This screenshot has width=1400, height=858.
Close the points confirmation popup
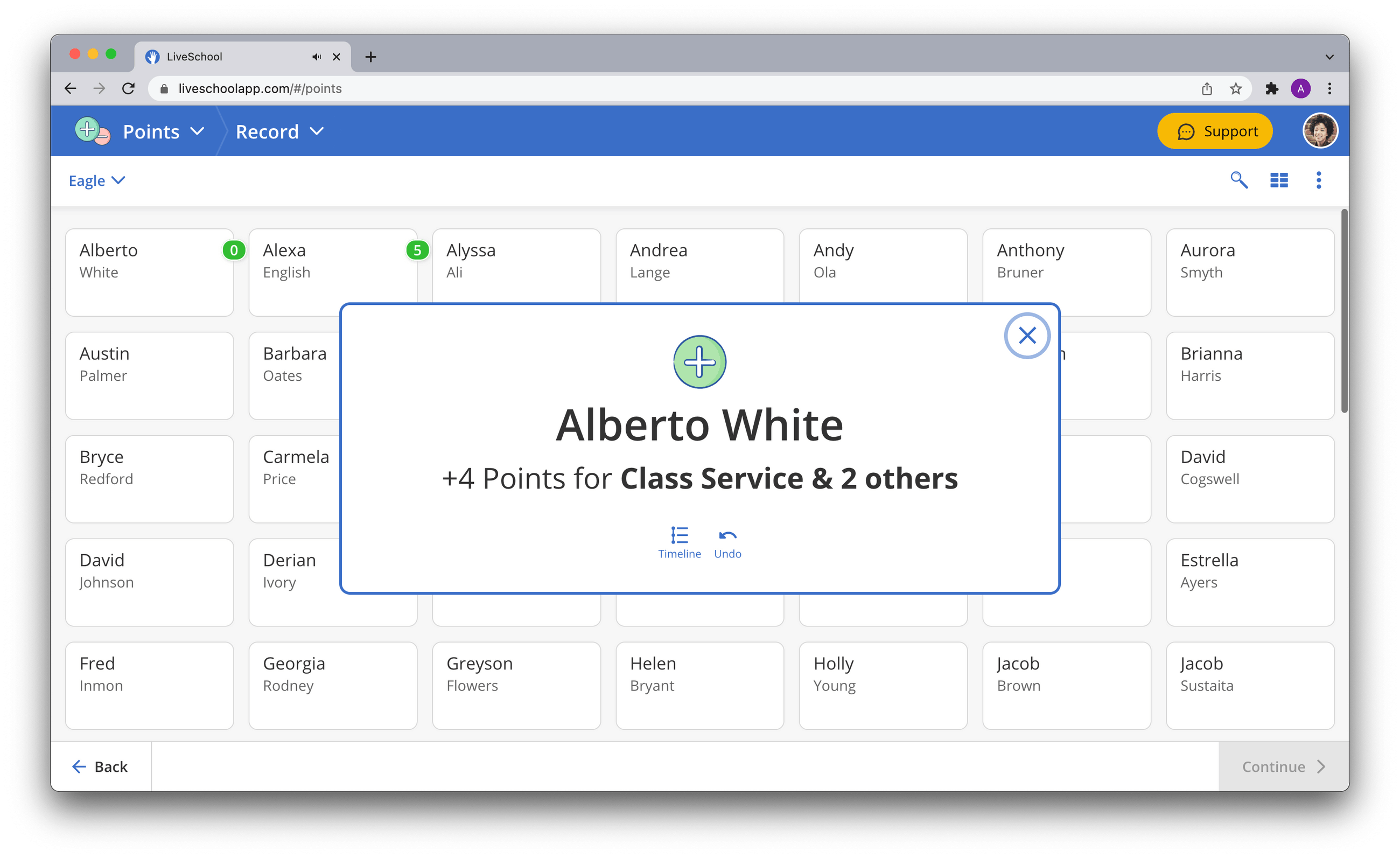pyautogui.click(x=1027, y=335)
